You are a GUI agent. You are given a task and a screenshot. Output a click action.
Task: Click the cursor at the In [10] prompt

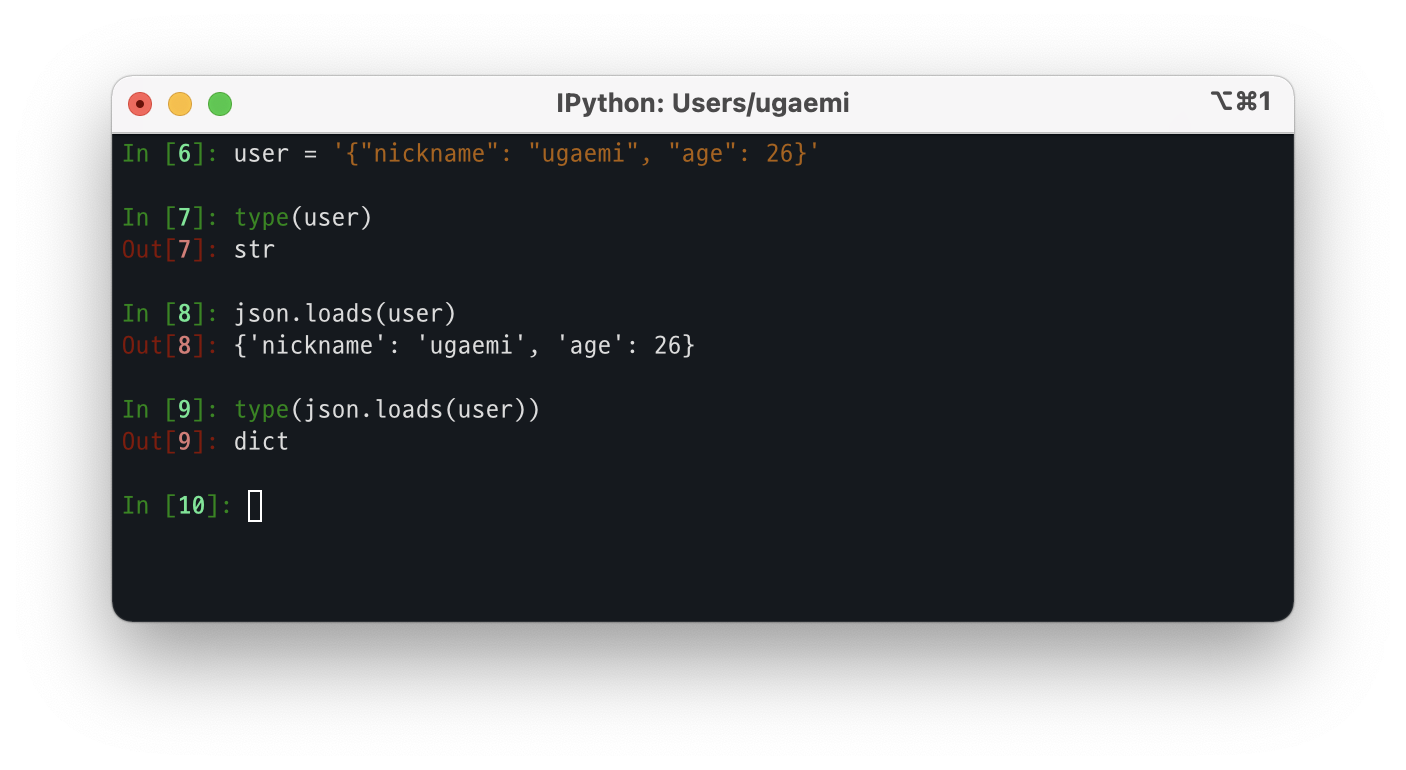tap(255, 506)
